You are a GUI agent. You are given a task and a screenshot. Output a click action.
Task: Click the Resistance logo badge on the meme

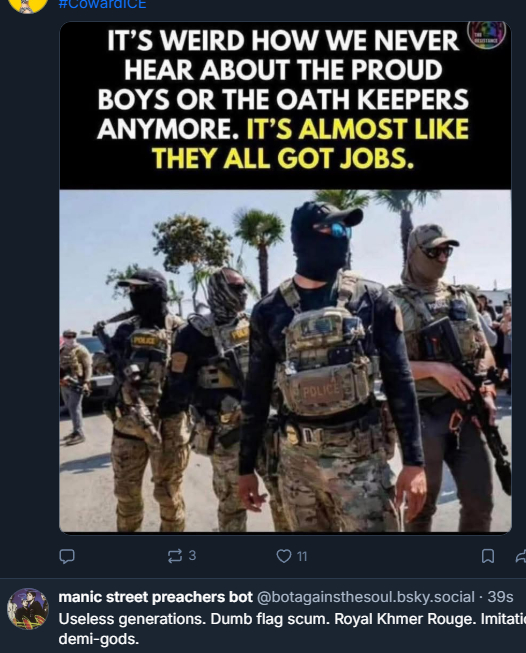point(486,35)
